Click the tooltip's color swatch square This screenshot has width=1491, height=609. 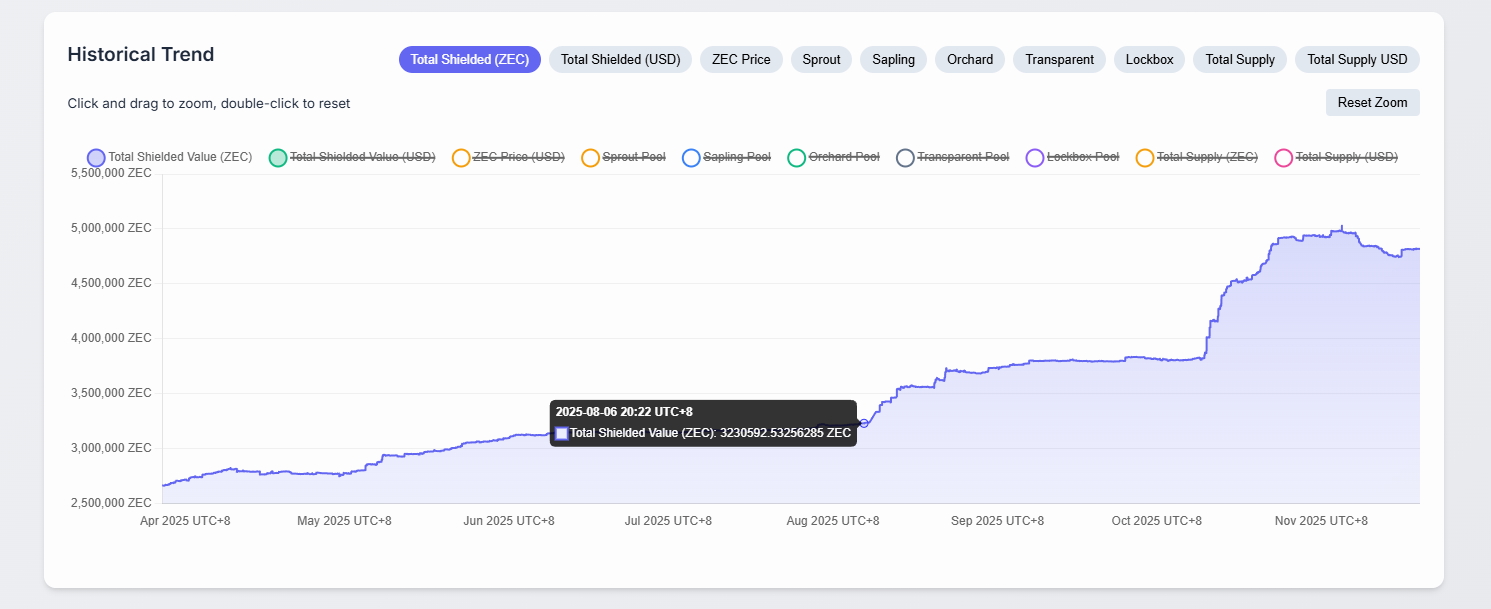(x=562, y=433)
